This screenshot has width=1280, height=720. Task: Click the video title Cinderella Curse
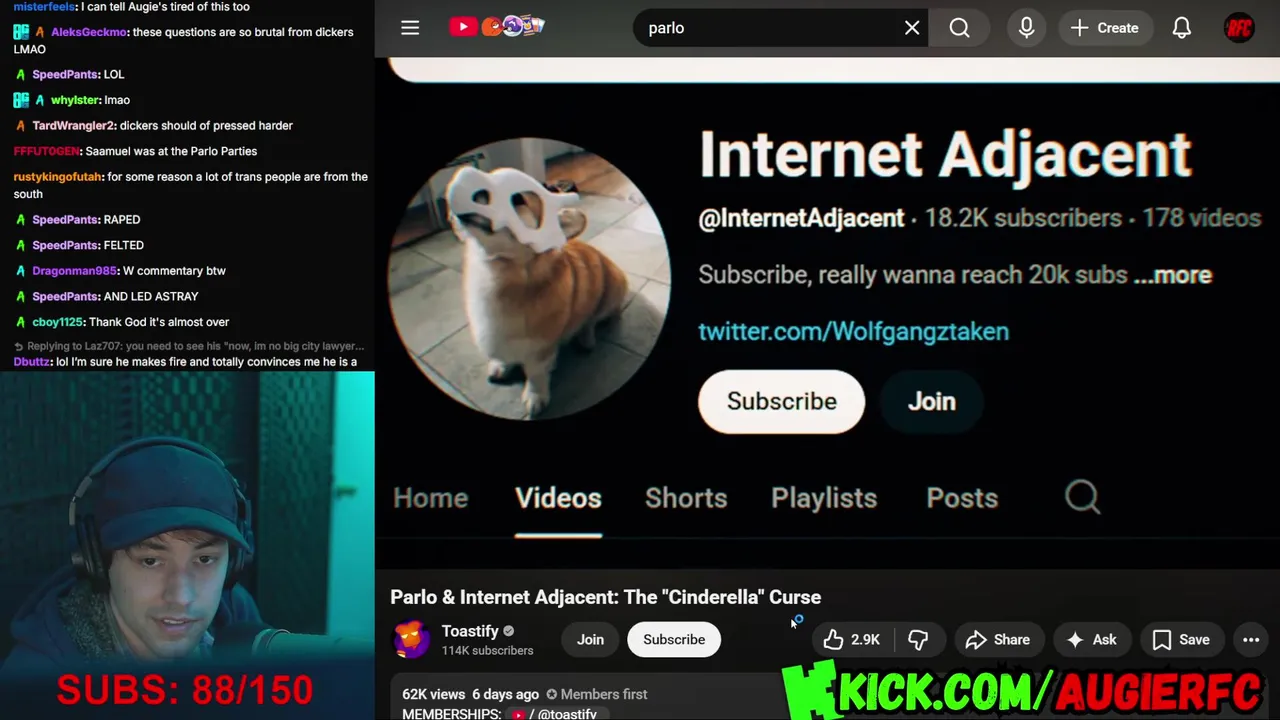[x=605, y=597]
